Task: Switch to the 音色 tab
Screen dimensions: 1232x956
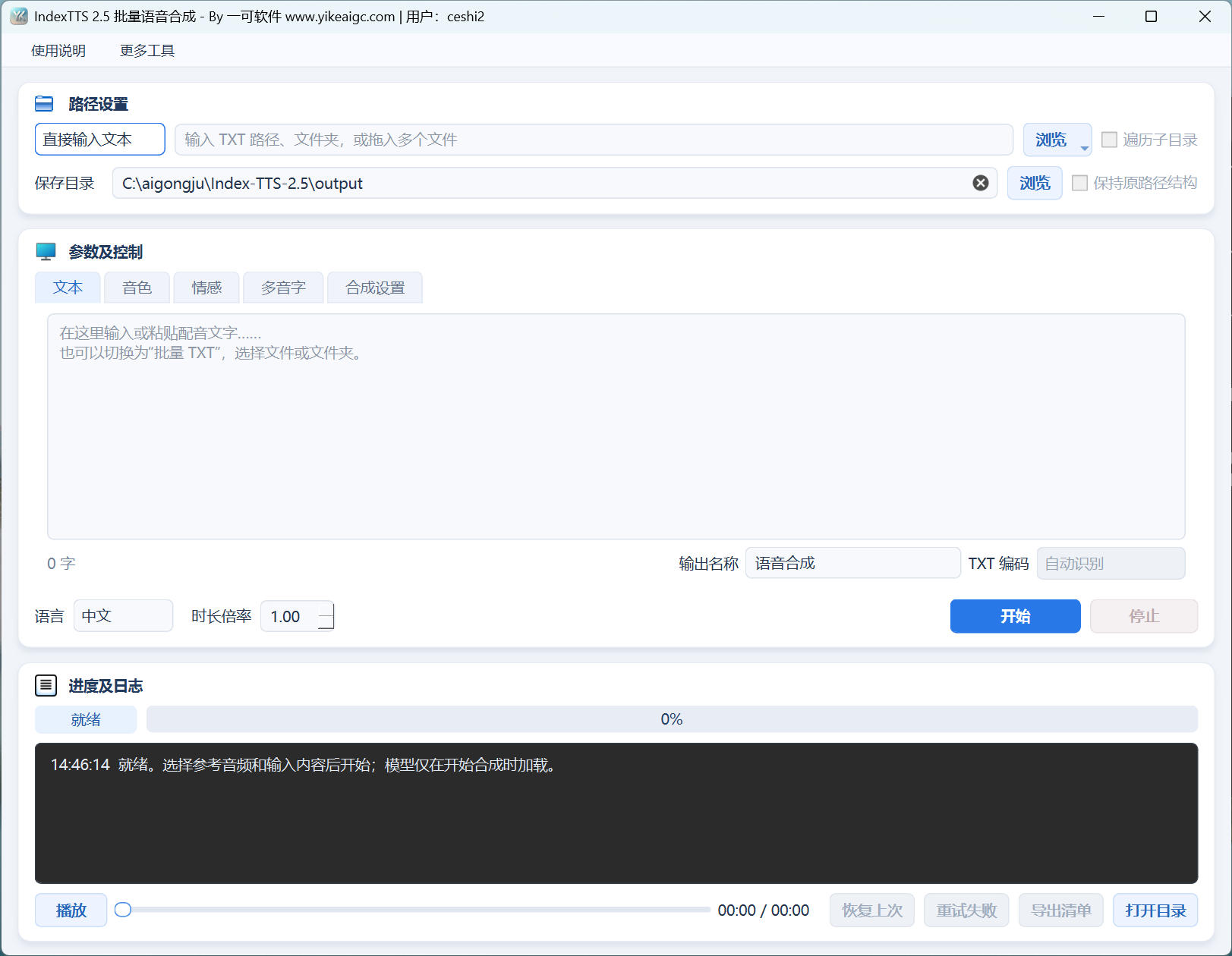Action: point(137,288)
